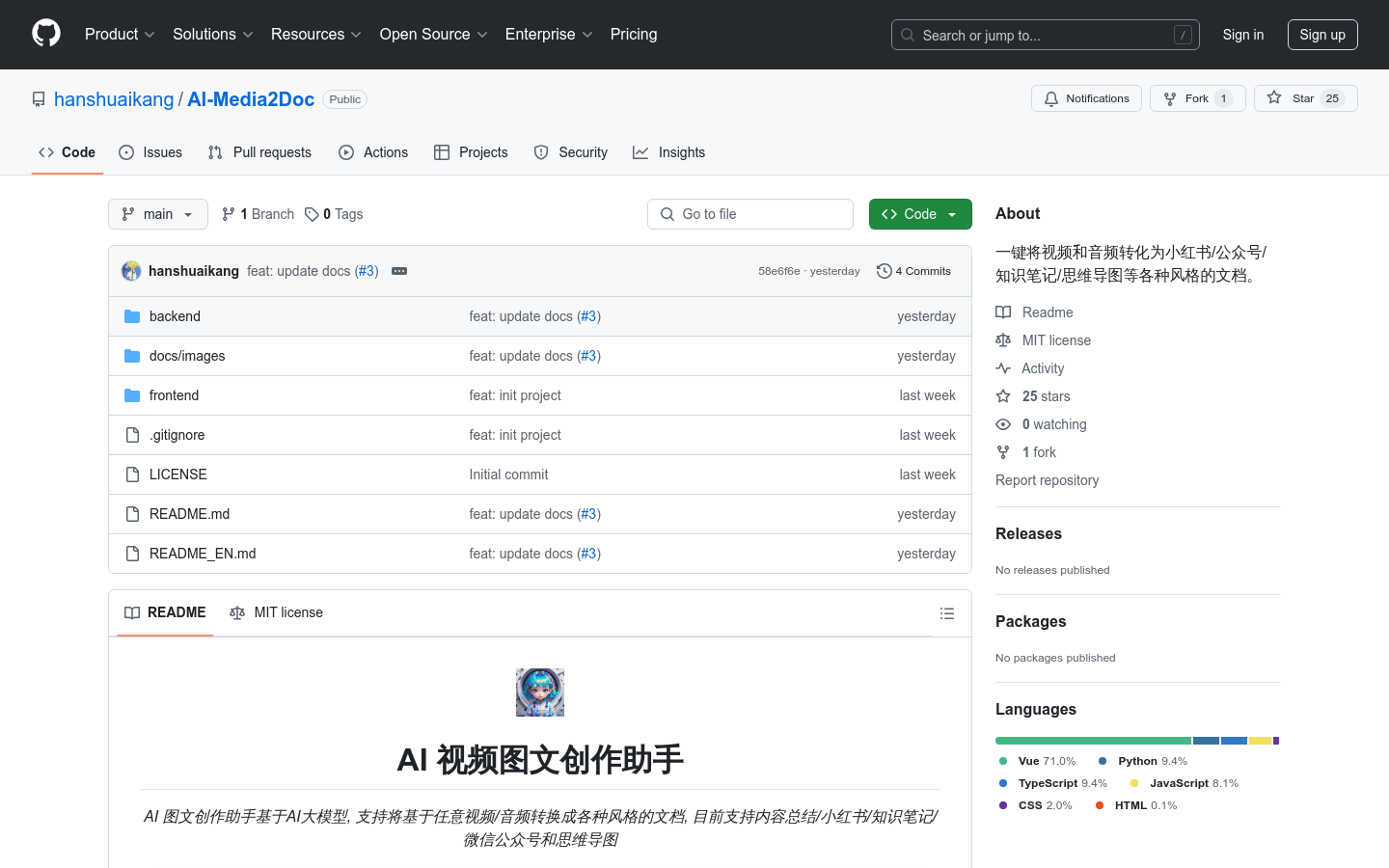Open the 'Initial commit' message for LICENSE
This screenshot has height=868, width=1389.
pos(508,475)
